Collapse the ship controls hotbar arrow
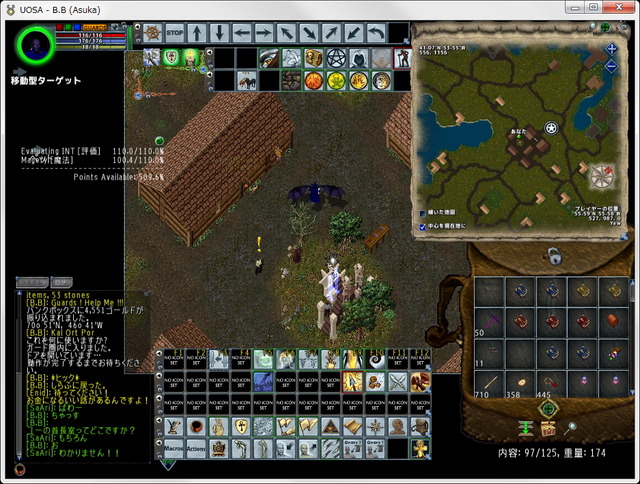Screen dimensions: 640x484 (x=138, y=27)
